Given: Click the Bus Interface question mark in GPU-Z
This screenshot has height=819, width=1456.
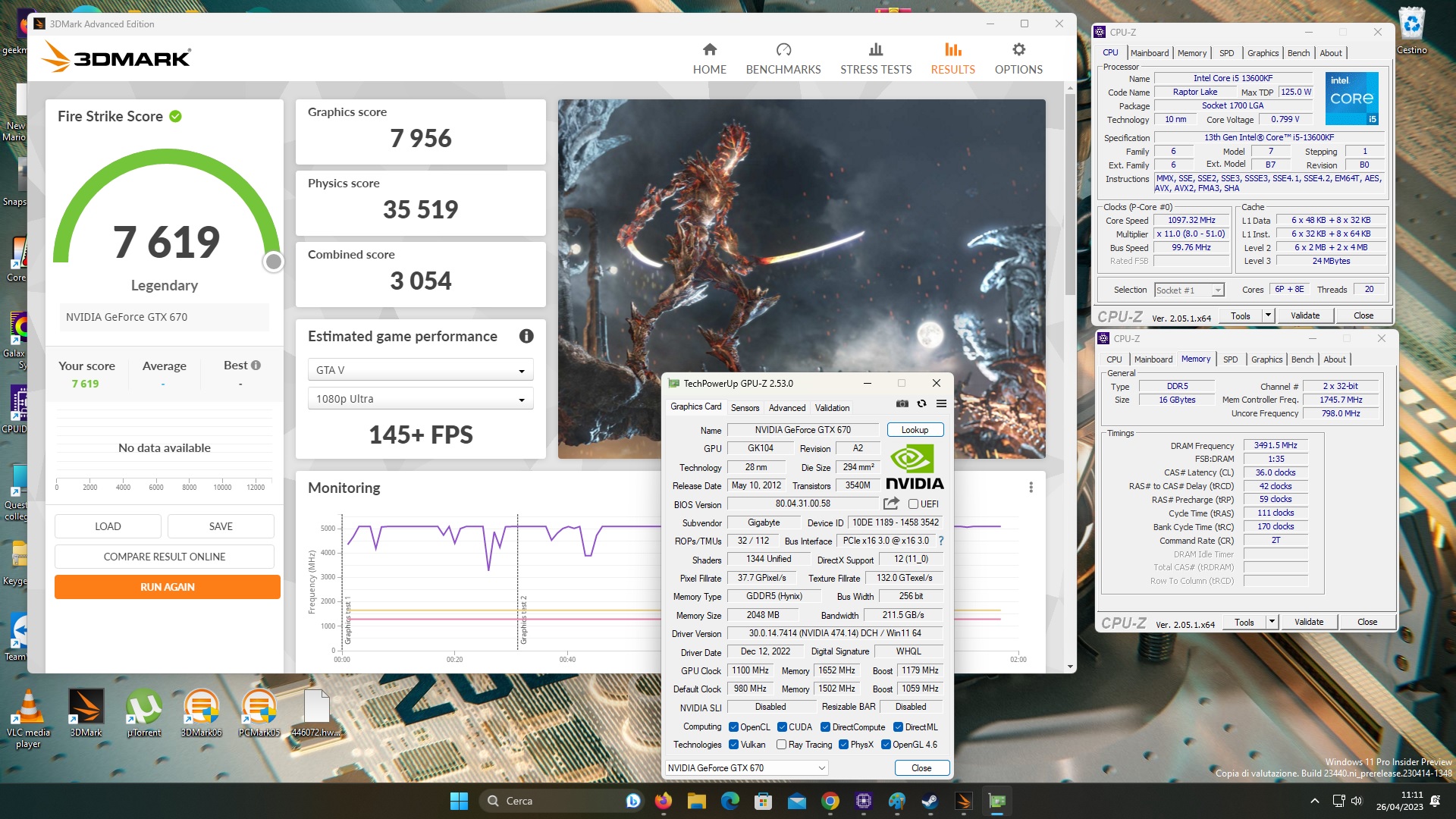Looking at the screenshot, I should (x=941, y=541).
